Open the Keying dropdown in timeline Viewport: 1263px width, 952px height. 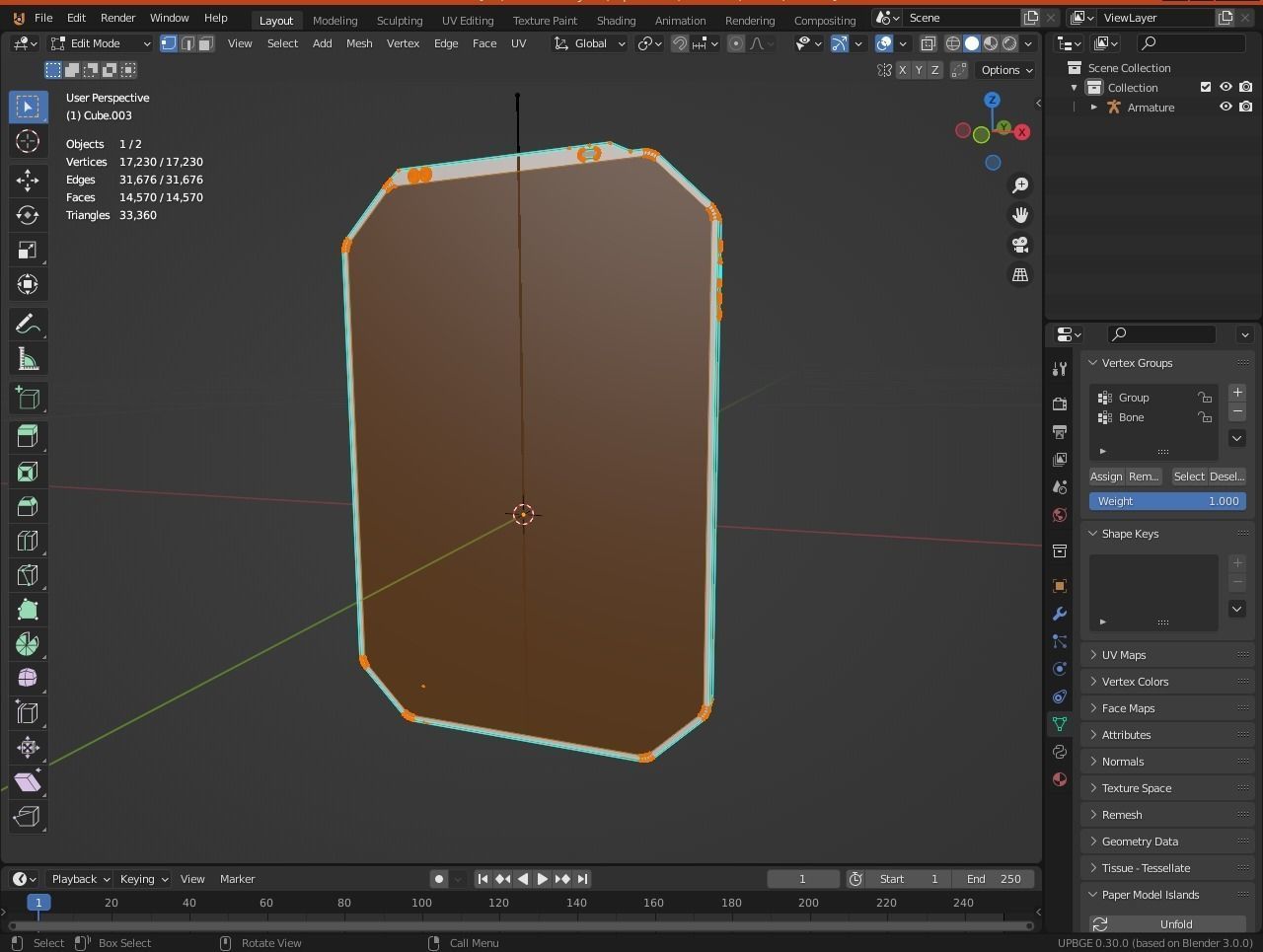click(x=143, y=879)
